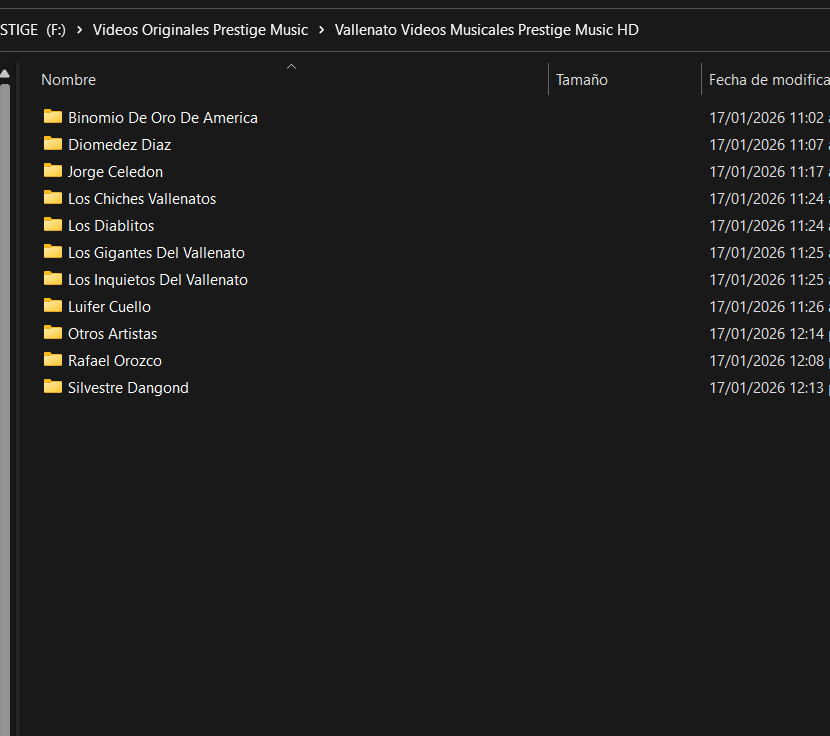Go to PRESTIGE (F:) drive in breadcrumb
Image resolution: width=830 pixels, height=736 pixels.
(33, 30)
